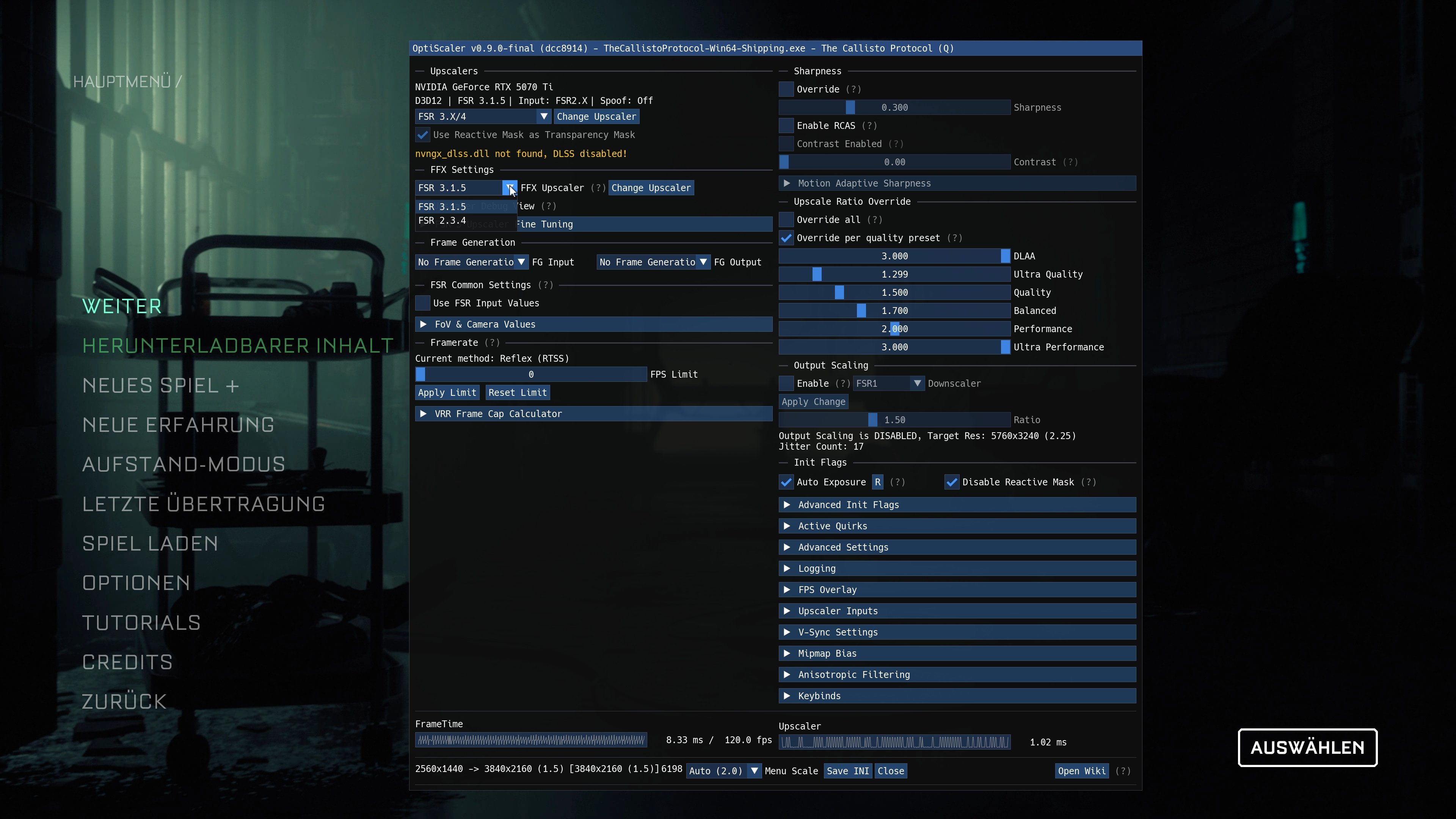
Task: Click the (?) help beside Enable RCAS
Action: 869,126
